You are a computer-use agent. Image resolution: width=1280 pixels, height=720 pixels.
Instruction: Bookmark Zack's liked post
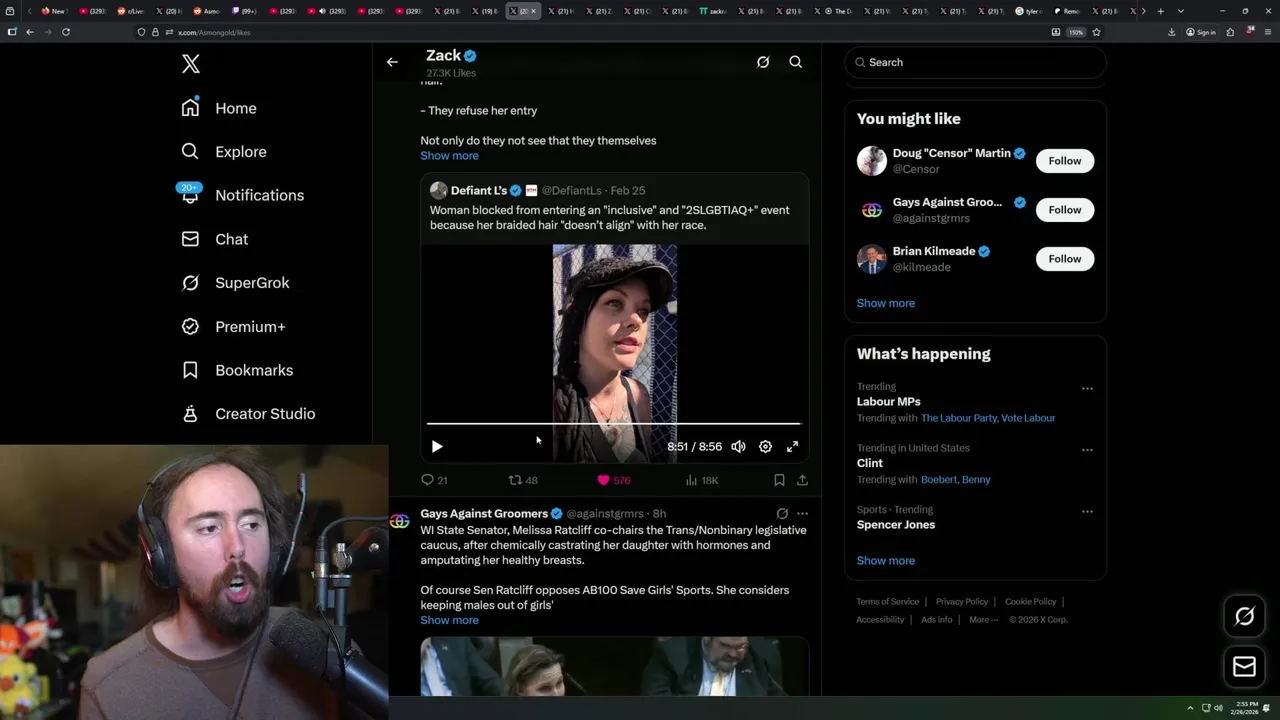tap(779, 480)
